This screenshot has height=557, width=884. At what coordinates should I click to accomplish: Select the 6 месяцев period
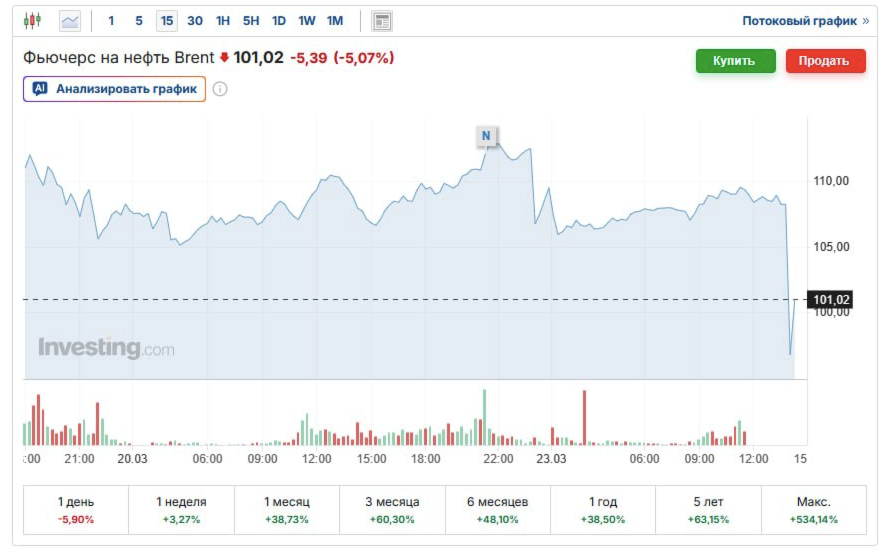click(x=497, y=510)
